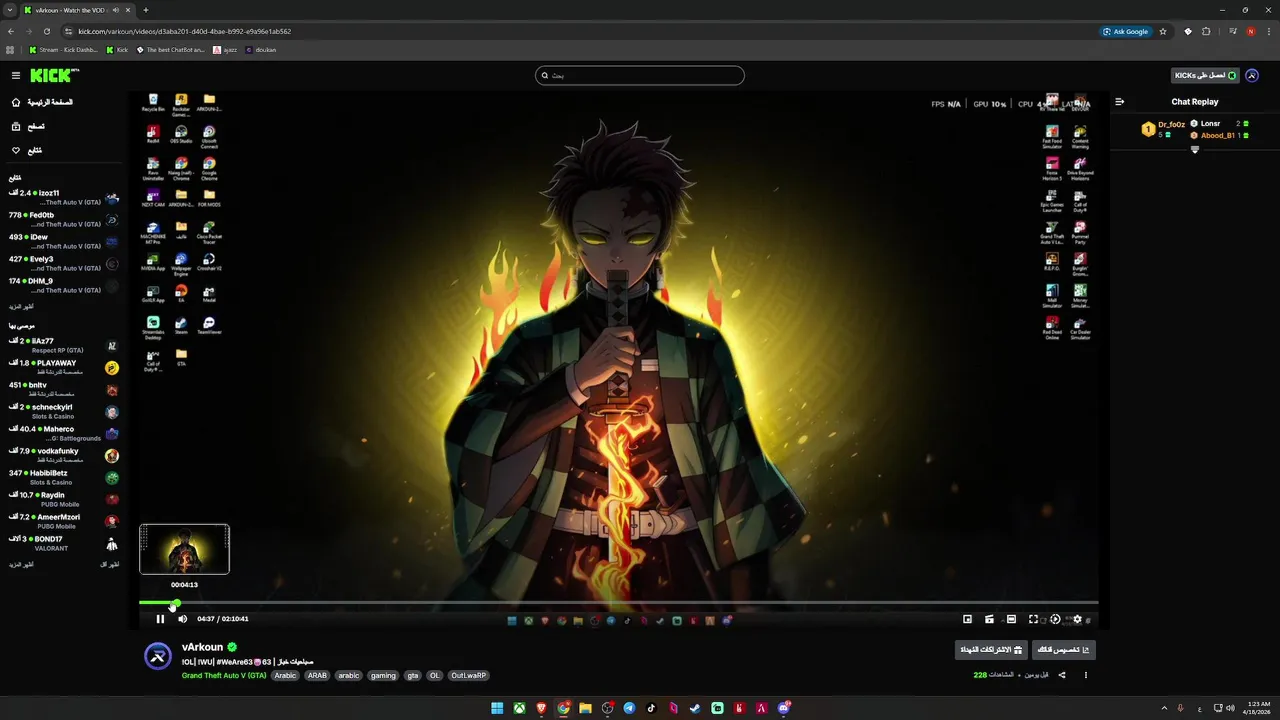Share this VOD
The image size is (1280, 720).
[x=1062, y=675]
